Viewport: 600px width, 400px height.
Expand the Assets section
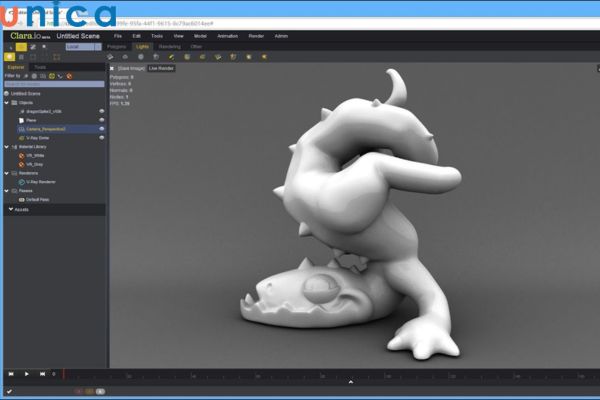click(20, 209)
